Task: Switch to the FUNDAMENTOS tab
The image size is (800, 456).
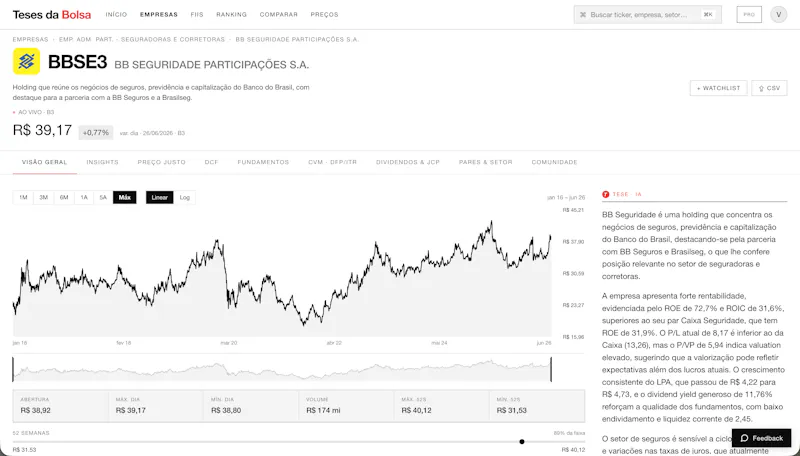Action: click(263, 162)
